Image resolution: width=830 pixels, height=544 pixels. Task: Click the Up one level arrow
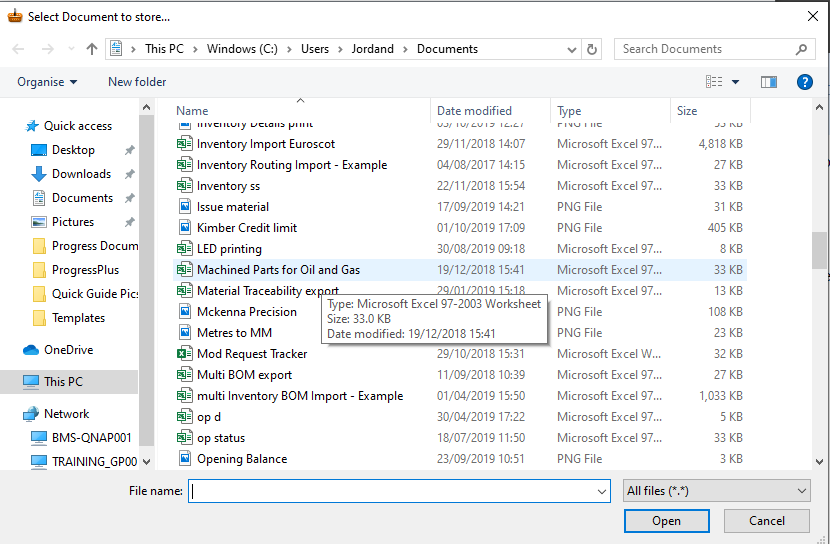[x=92, y=49]
